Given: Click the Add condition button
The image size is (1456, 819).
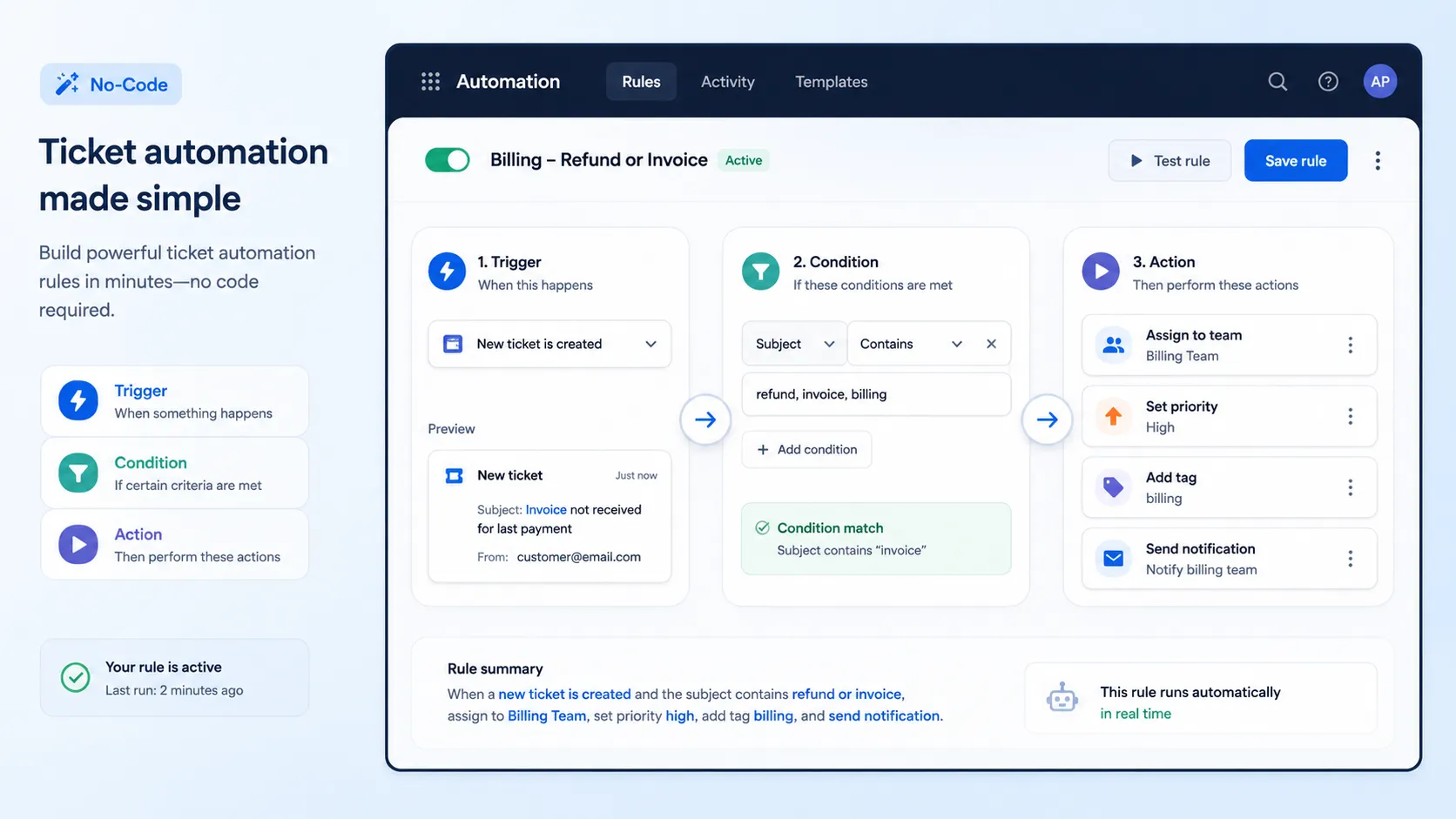Looking at the screenshot, I should (x=806, y=450).
